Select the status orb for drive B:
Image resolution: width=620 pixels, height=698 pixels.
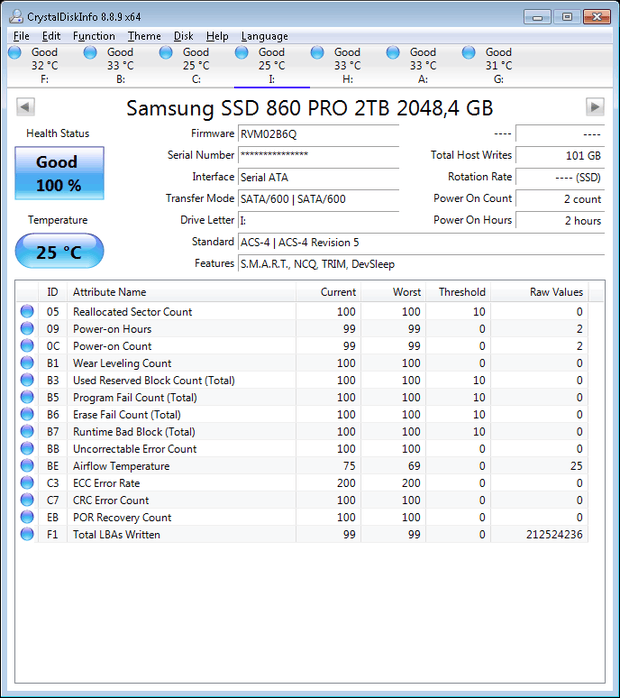coord(90,53)
